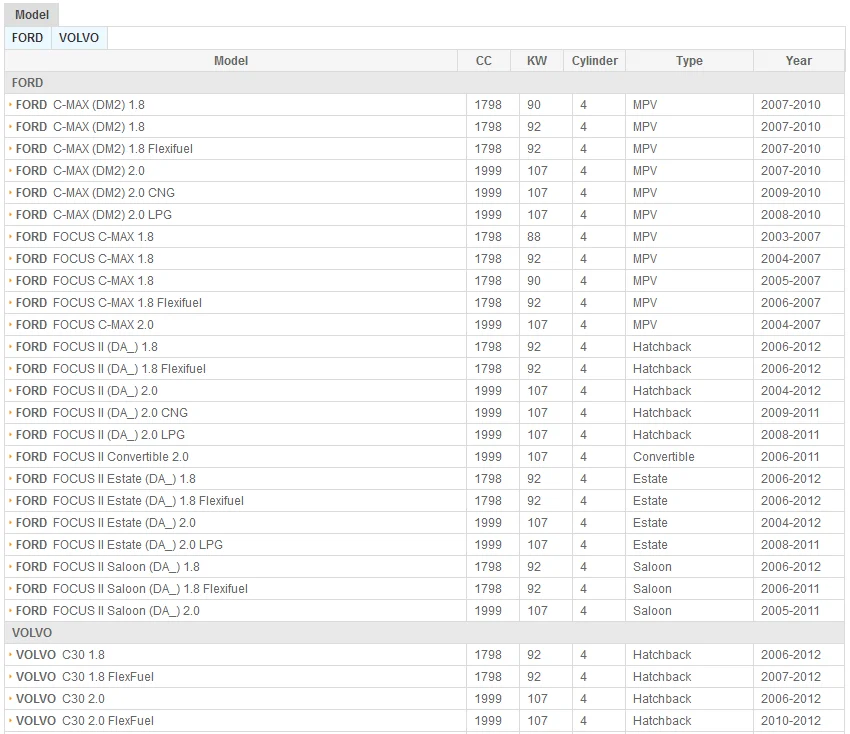The image size is (850, 734).
Task: Click the Cylinder column header
Action: tap(595, 61)
